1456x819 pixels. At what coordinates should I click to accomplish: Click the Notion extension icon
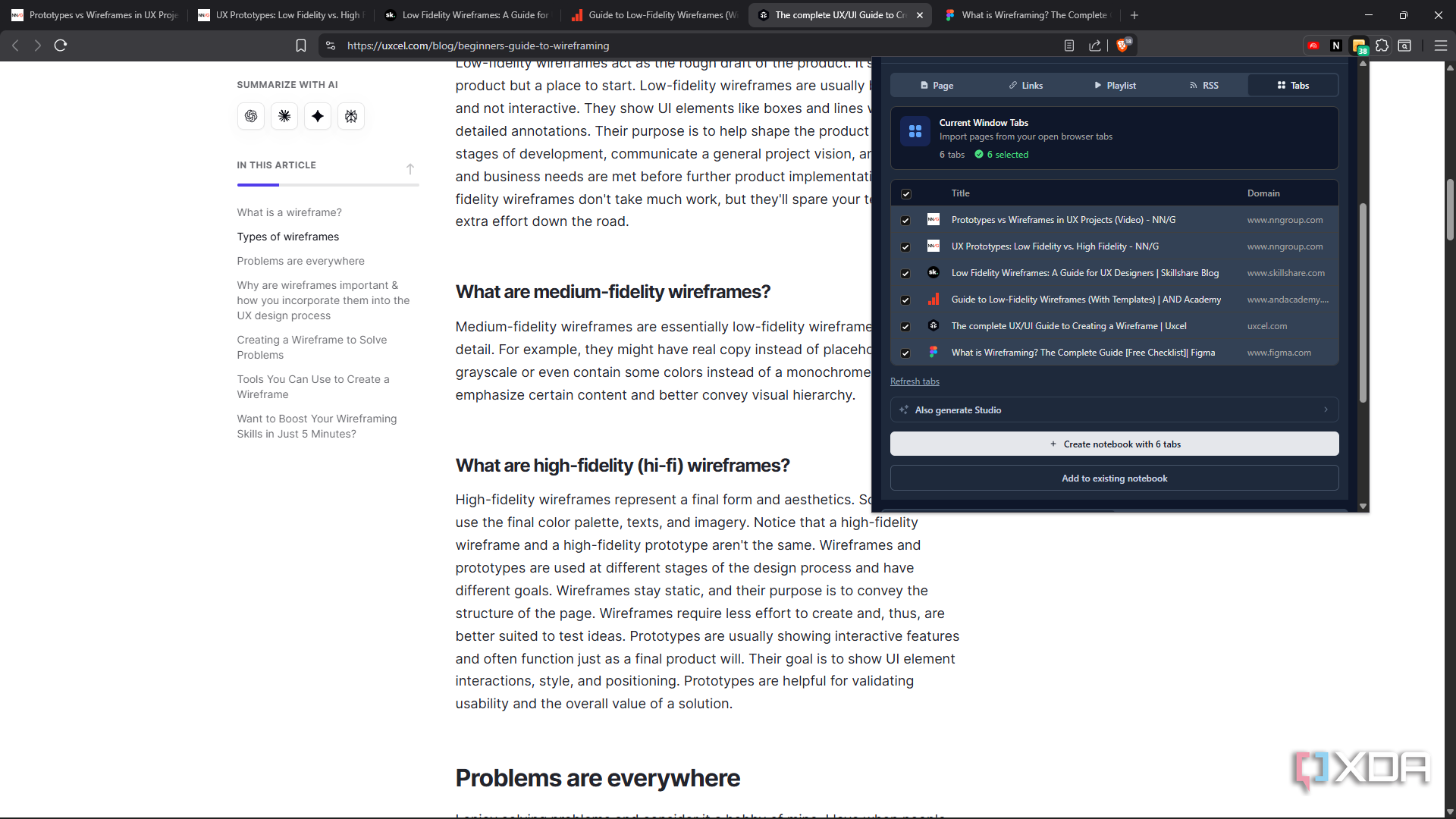coord(1336,45)
